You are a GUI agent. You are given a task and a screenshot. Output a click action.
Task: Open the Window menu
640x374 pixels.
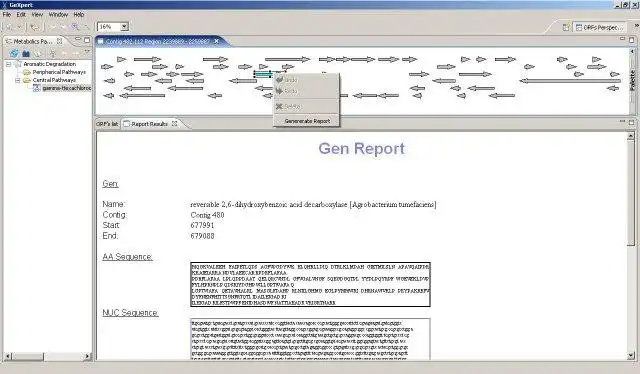point(58,14)
